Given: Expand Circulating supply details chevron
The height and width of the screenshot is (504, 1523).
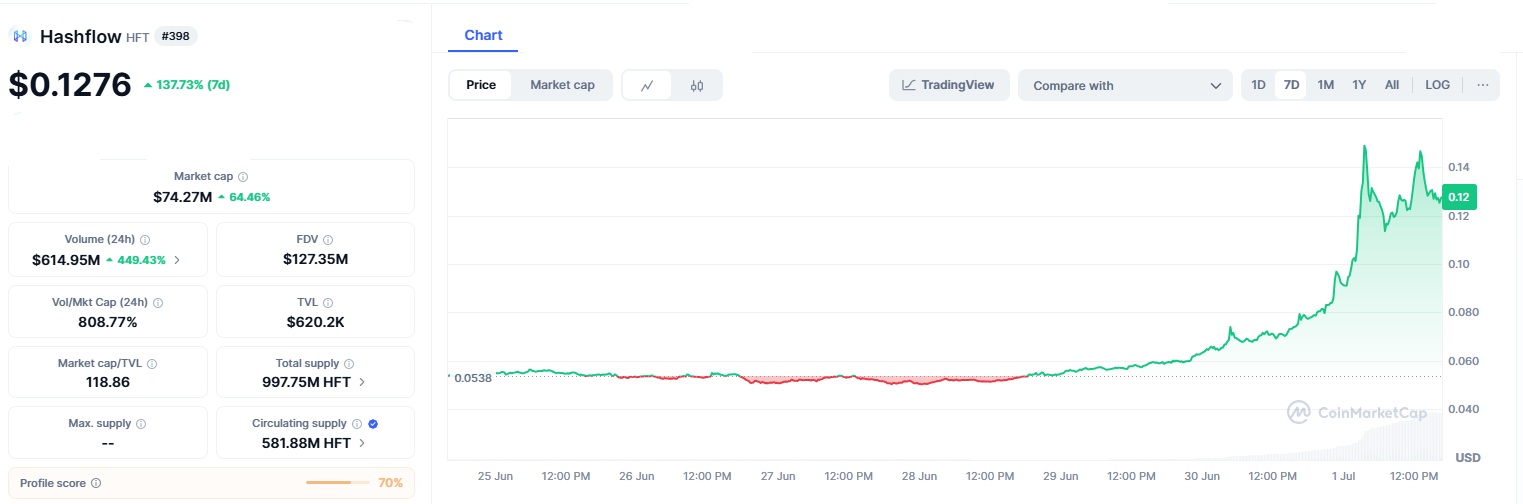Looking at the screenshot, I should (362, 443).
